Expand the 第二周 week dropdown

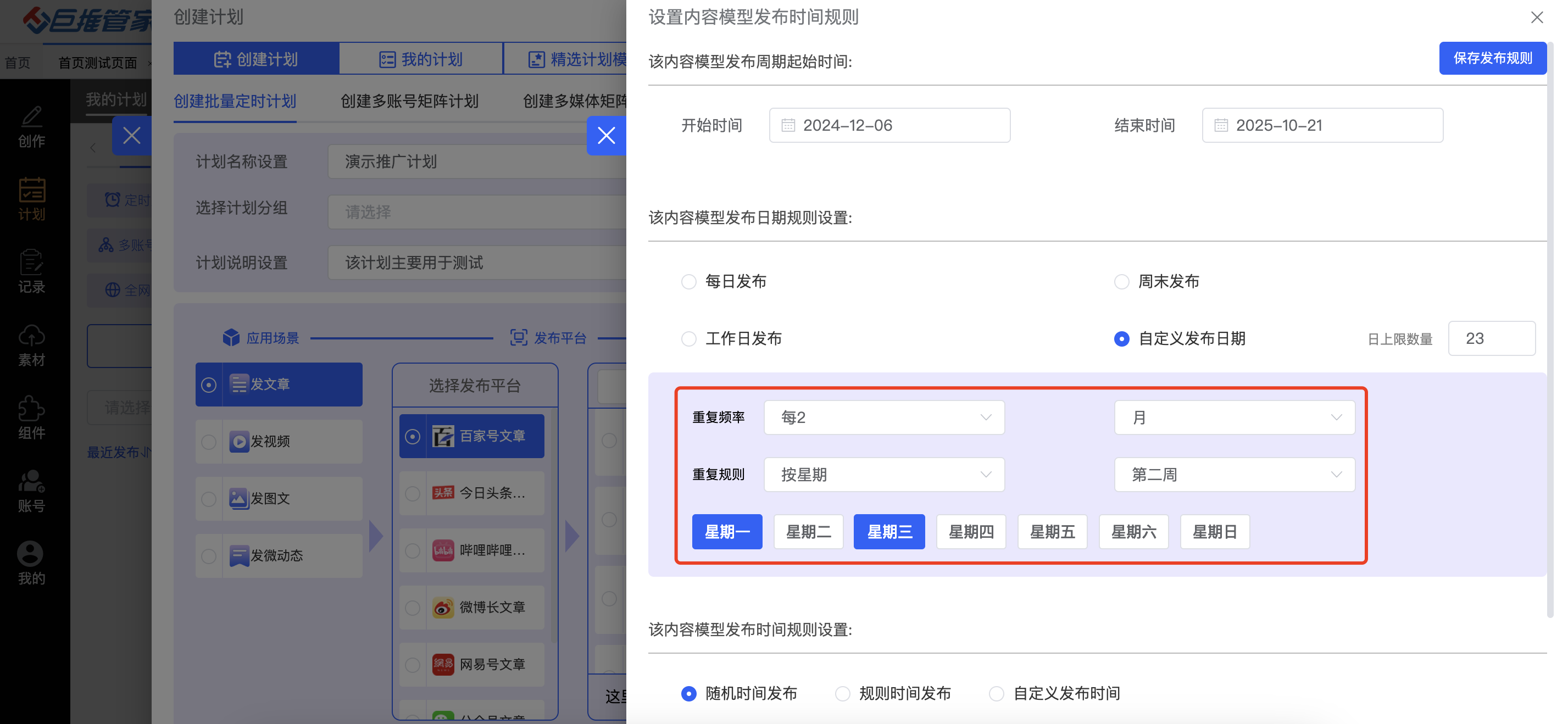coord(1234,475)
